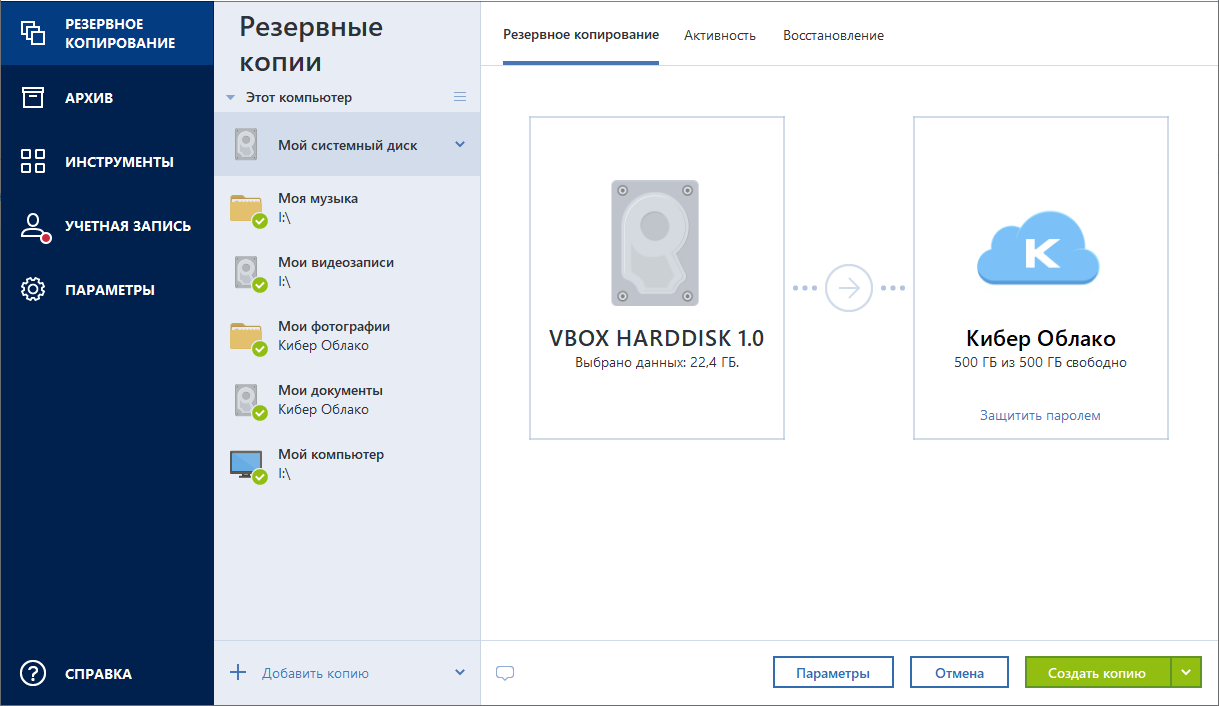The image size is (1219, 706).
Task: Click the Защитить паролем link
Action: click(1040, 415)
